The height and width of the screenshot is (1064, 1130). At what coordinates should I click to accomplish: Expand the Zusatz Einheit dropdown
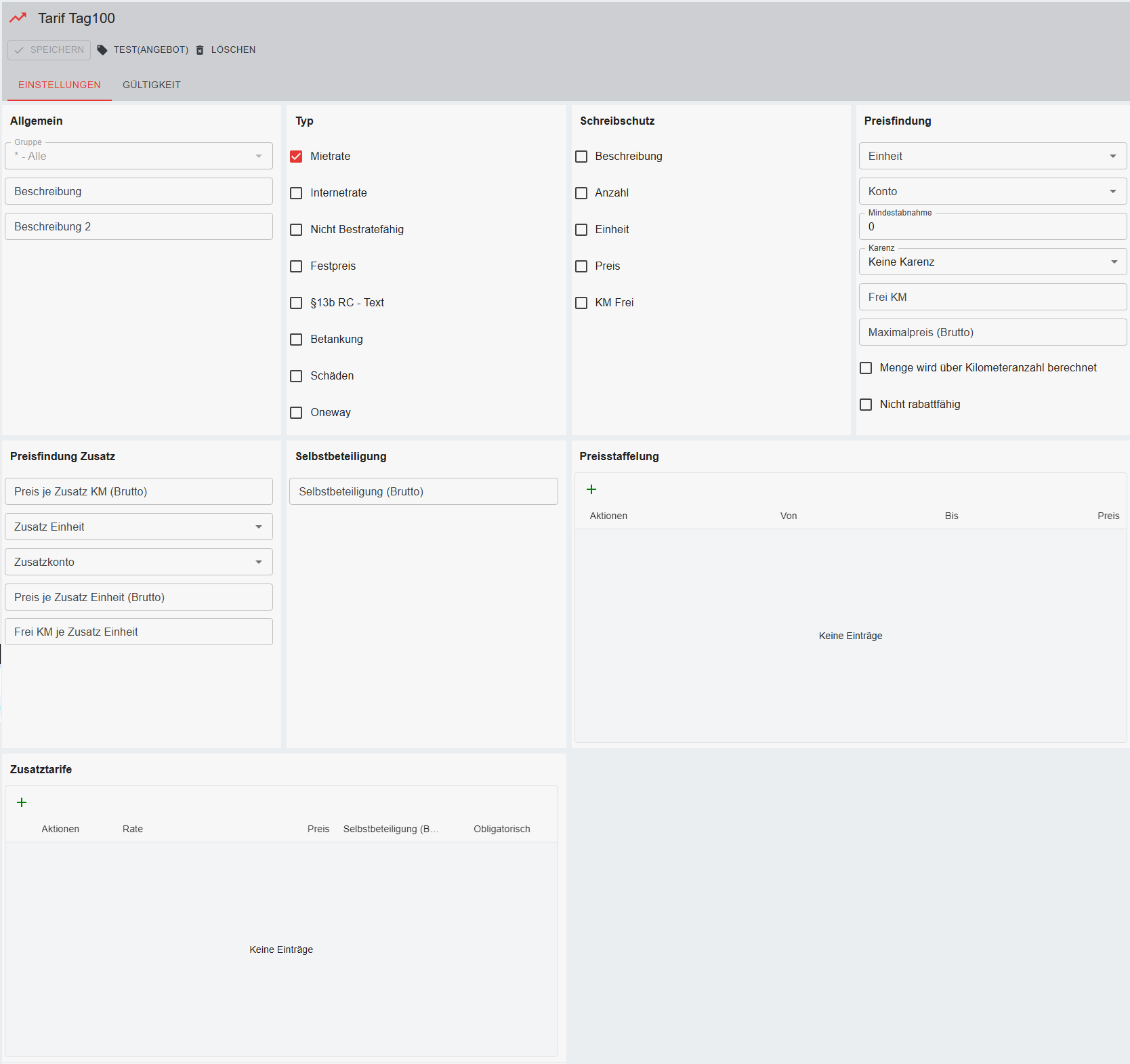coord(138,527)
